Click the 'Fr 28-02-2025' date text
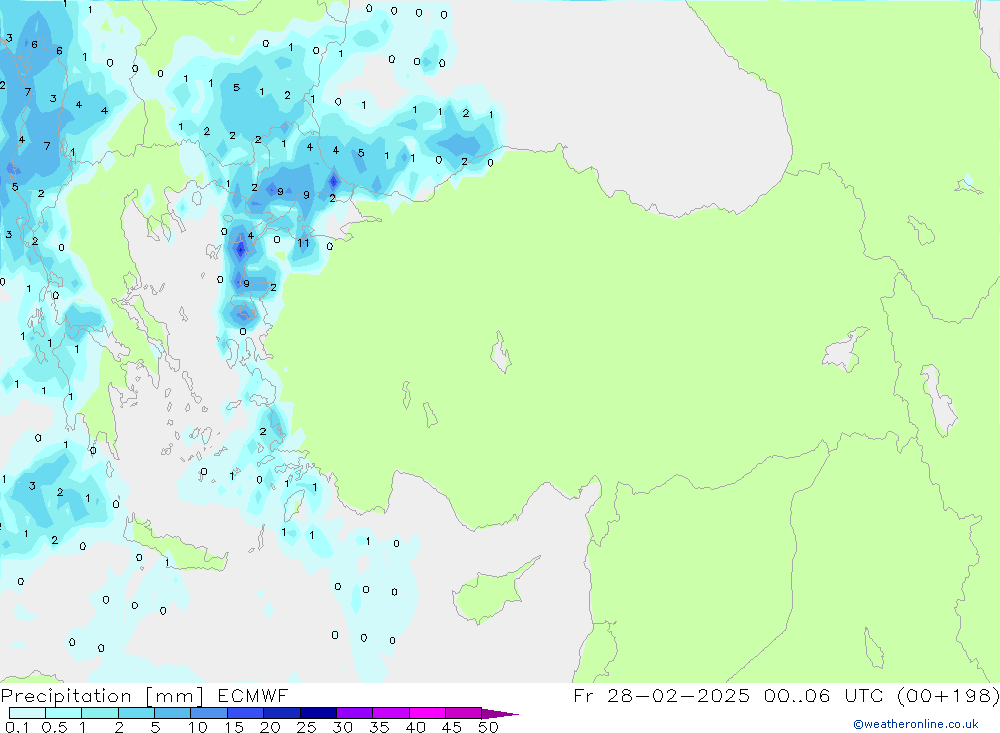This screenshot has height=733, width=1000. 661,696
